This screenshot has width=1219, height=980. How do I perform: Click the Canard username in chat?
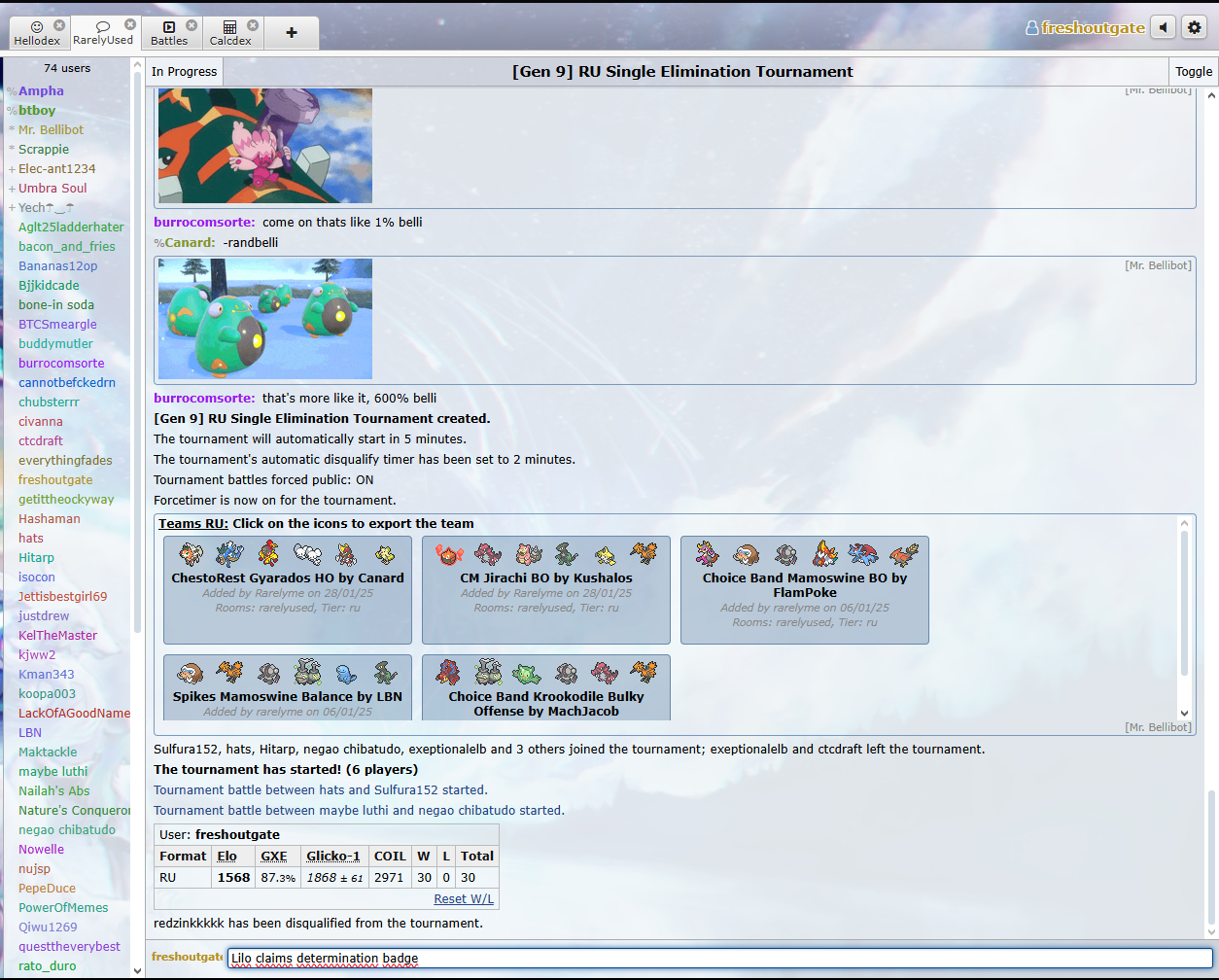[x=189, y=242]
